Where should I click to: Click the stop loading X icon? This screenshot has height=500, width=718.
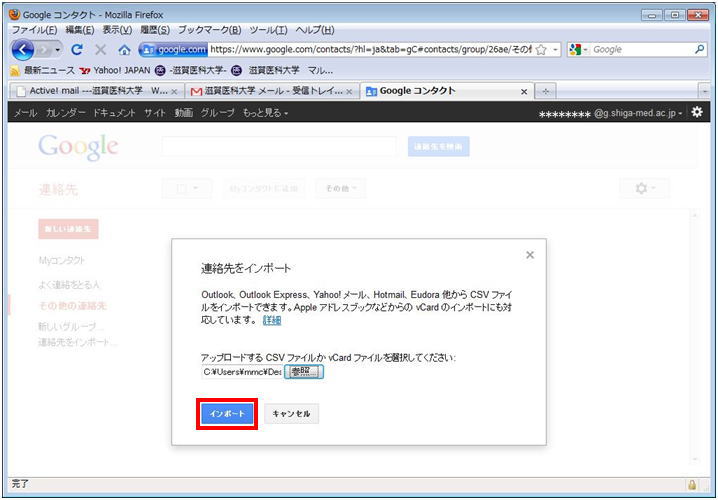point(101,49)
